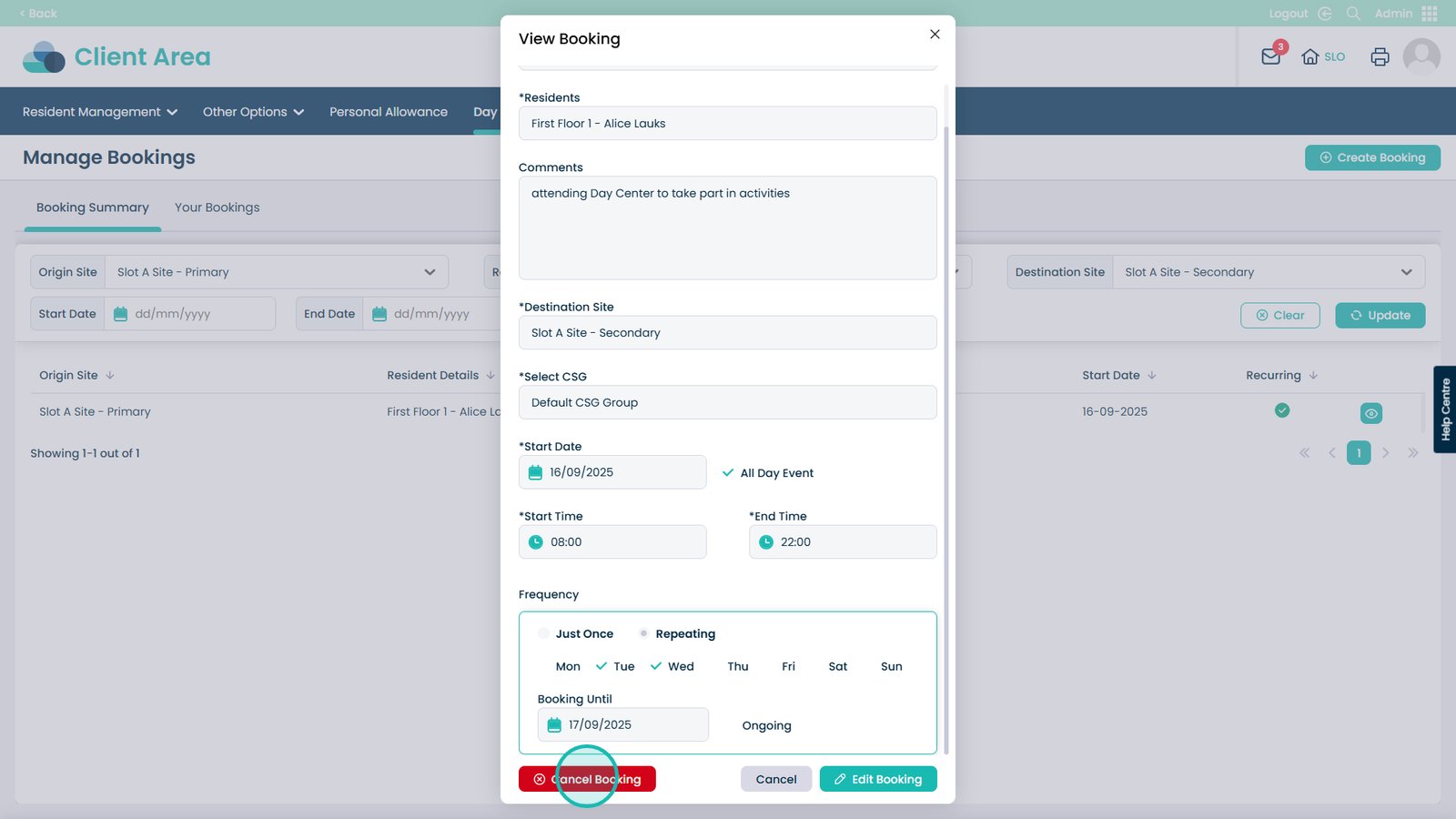The height and width of the screenshot is (819, 1456).
Task: Open the Booking Until calendar icon
Action: click(x=554, y=725)
